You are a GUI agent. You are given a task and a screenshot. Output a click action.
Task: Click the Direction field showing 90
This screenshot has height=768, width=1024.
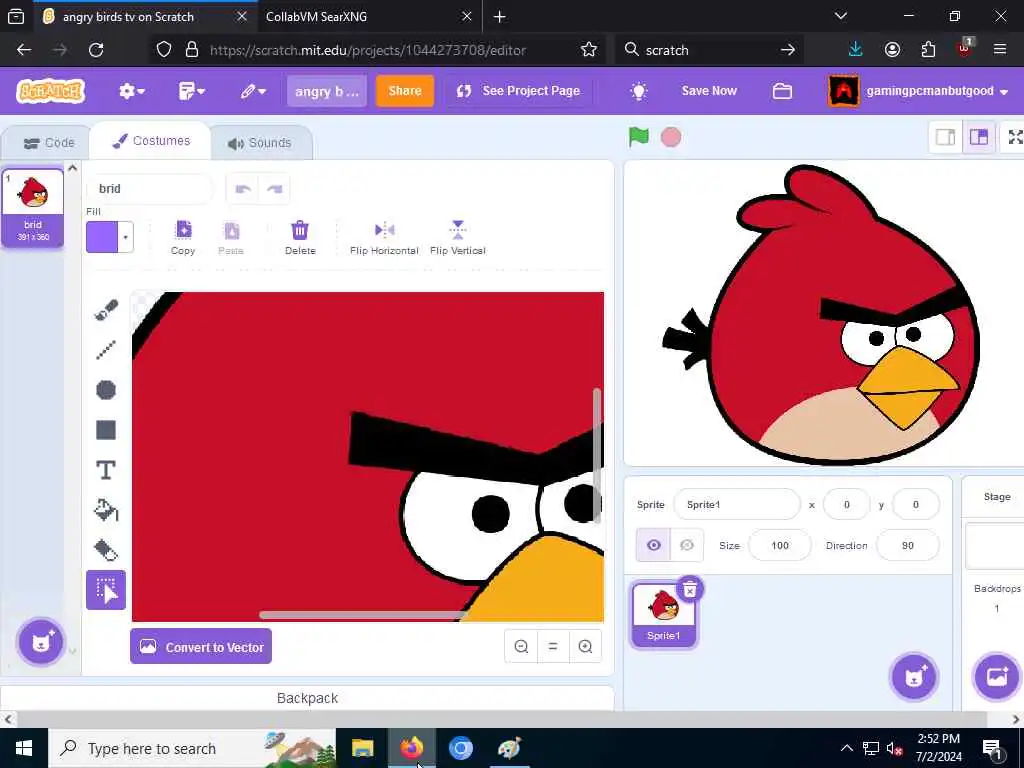coord(908,545)
